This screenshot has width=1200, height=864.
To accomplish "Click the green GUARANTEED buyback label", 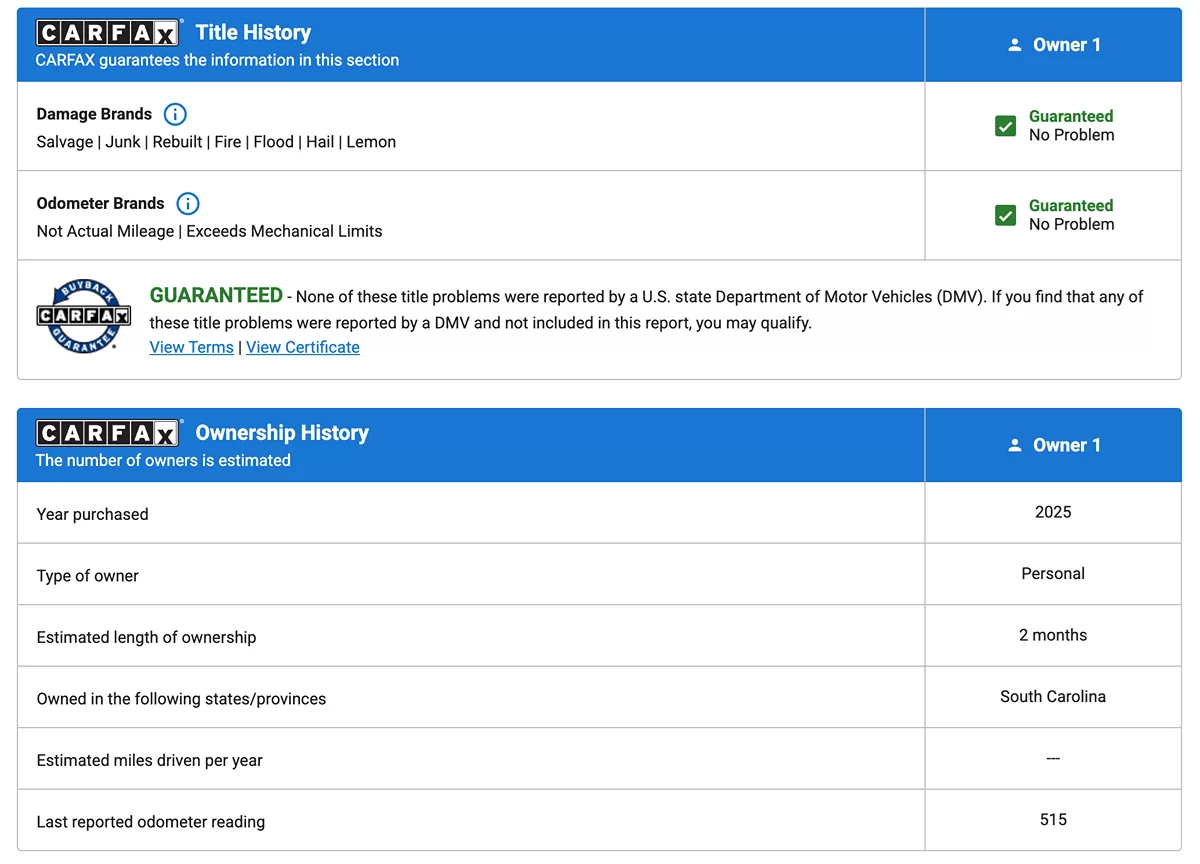I will pos(216,296).
